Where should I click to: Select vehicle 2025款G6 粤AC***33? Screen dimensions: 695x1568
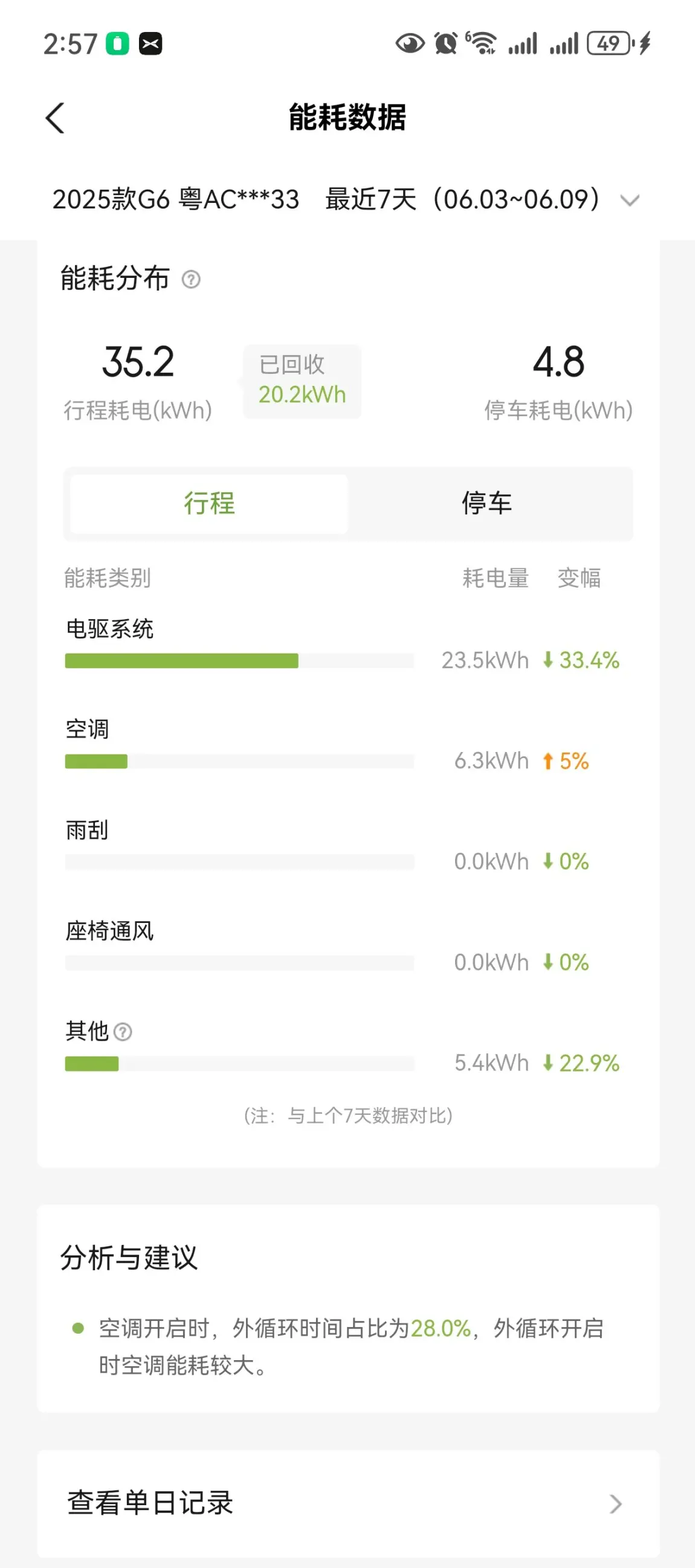coord(175,200)
